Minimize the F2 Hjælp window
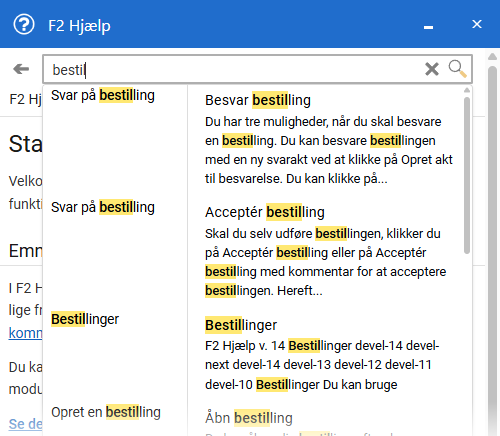 pyautogui.click(x=428, y=27)
